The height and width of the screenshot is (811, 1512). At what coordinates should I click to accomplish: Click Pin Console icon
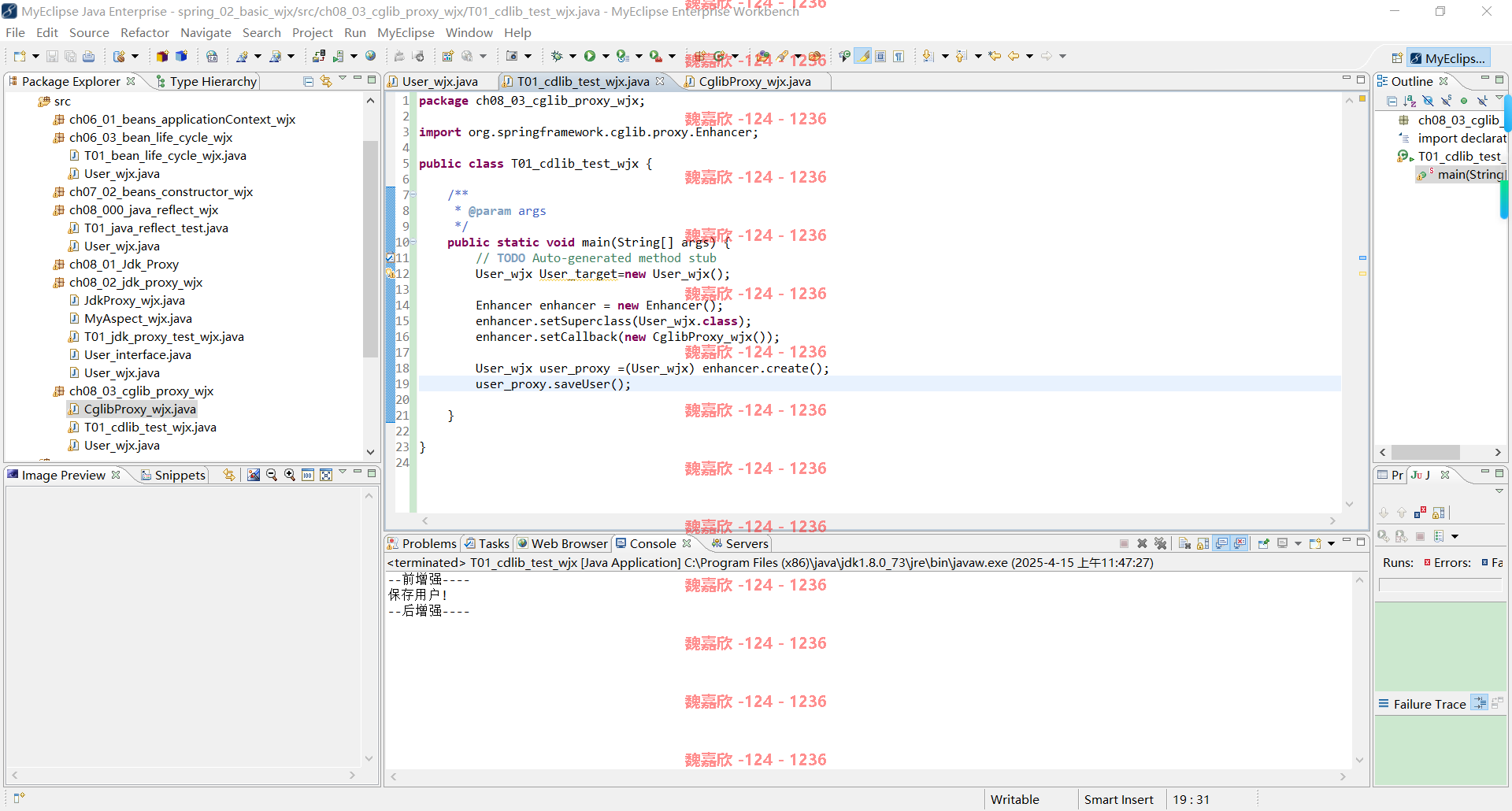[1264, 543]
